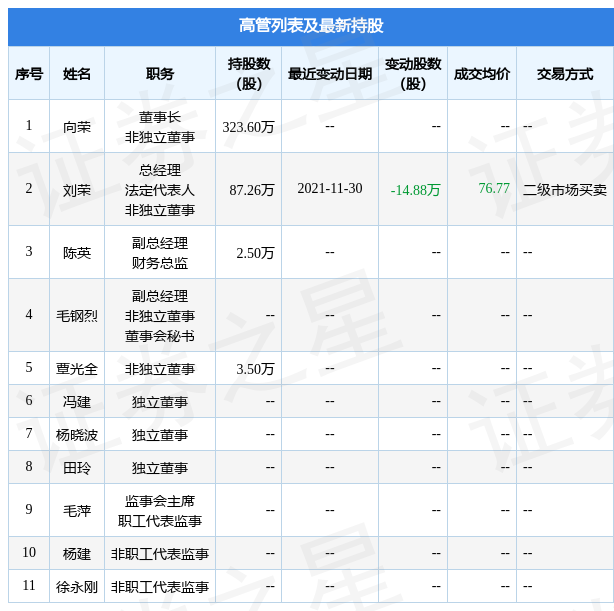Select the name 田玲
Viewport: 614px width, 611px height.
click(x=77, y=468)
